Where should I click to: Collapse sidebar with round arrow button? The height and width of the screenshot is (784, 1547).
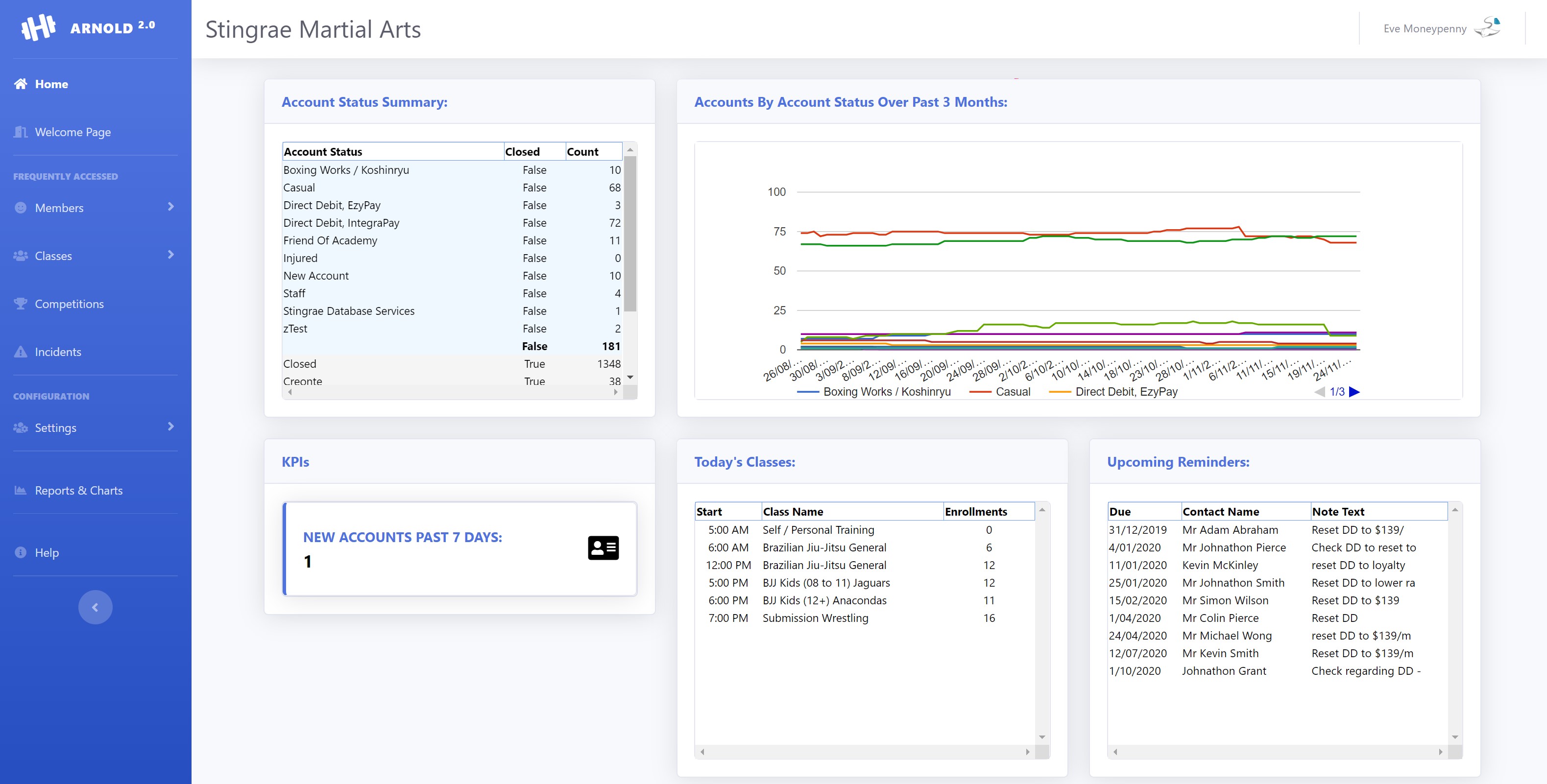tap(95, 608)
